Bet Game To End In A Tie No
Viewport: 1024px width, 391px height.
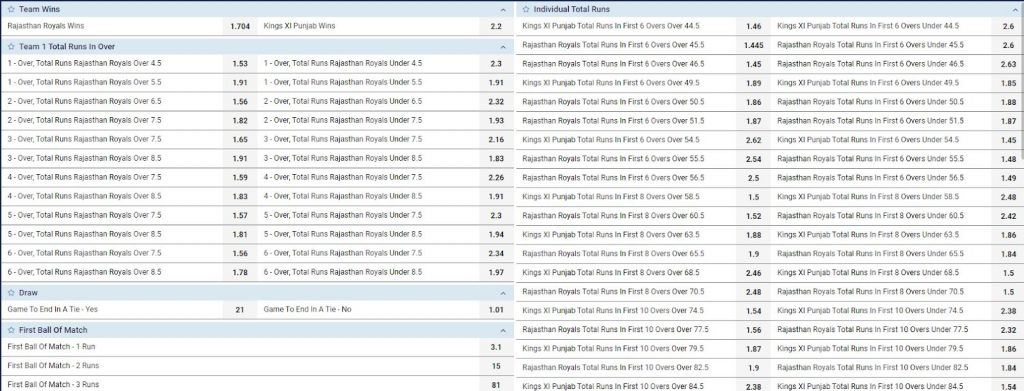point(496,310)
